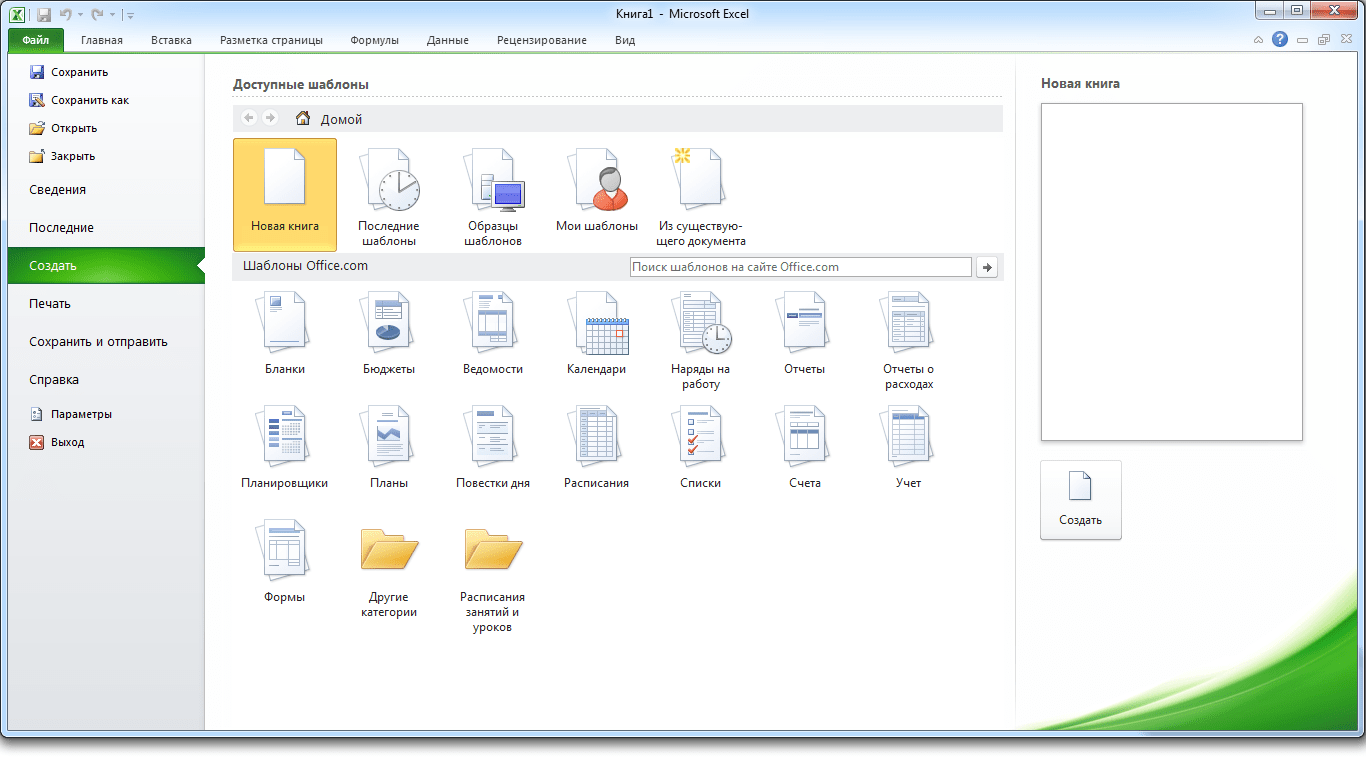
Task: Choose the Мои шаблоны icon
Action: pyautogui.click(x=597, y=182)
